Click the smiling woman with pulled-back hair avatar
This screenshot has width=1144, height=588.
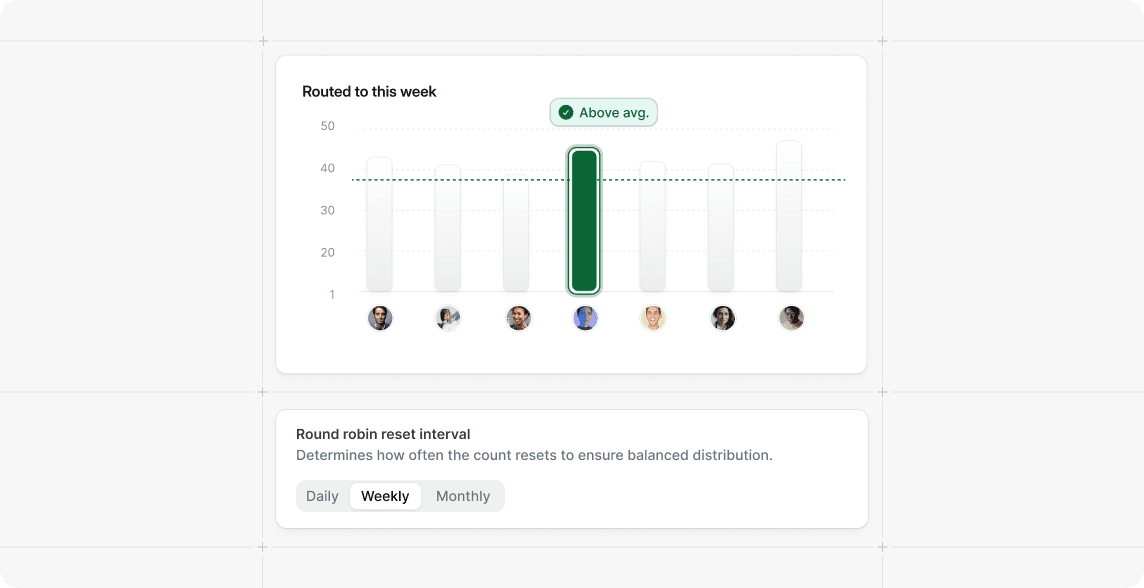518,318
